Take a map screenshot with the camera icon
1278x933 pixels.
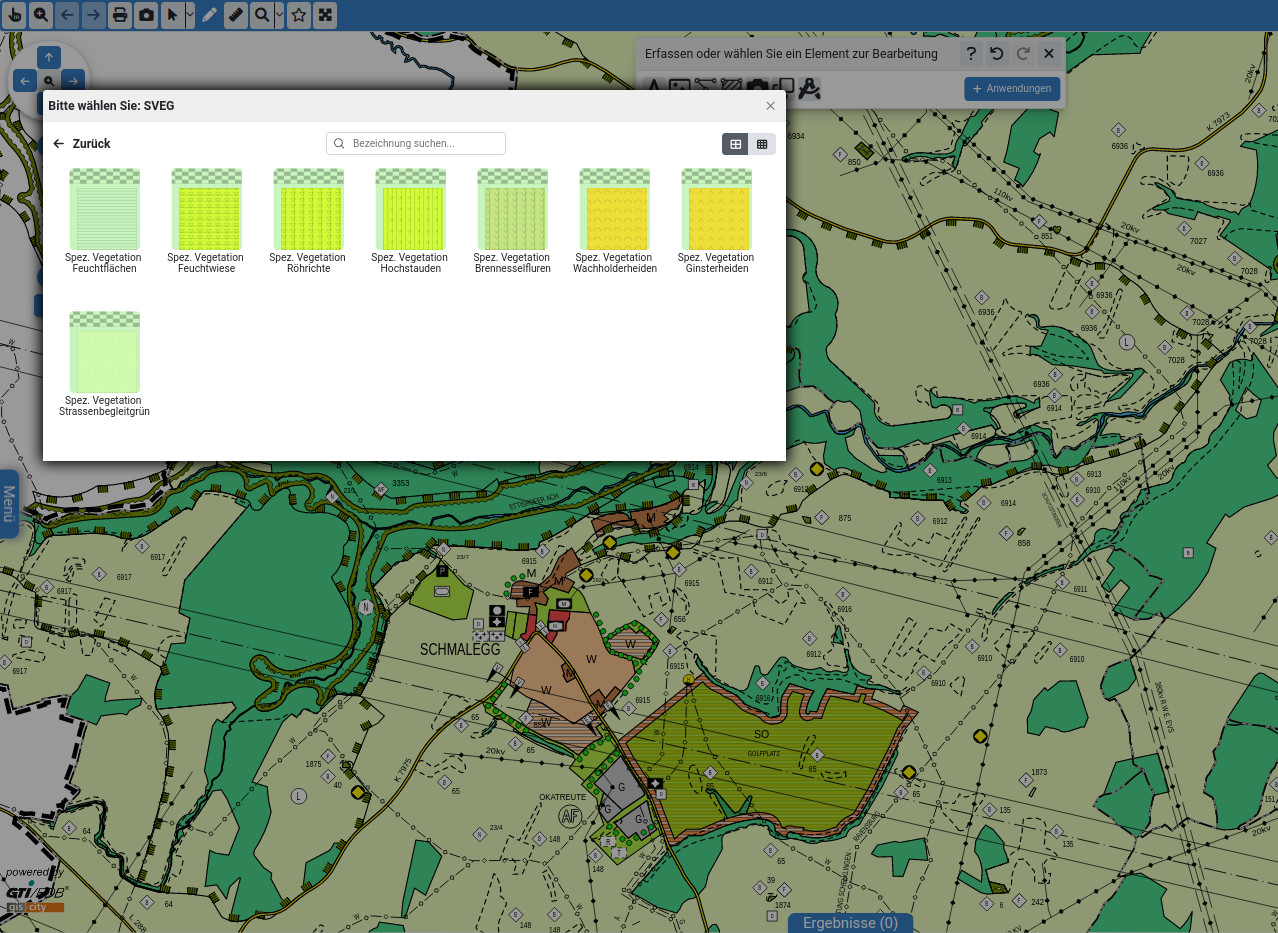click(x=146, y=15)
